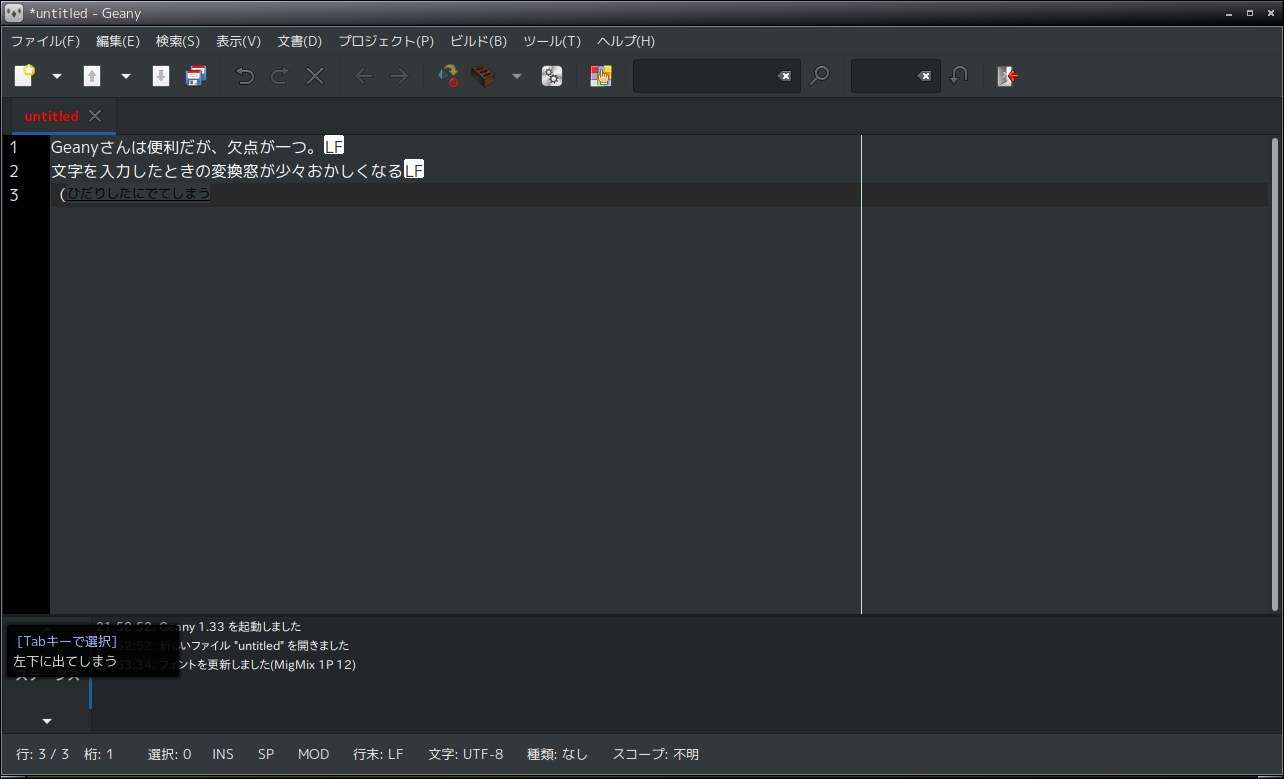The height and width of the screenshot is (779, 1284).
Task: Open the 編集(E) menu
Action: (x=118, y=41)
